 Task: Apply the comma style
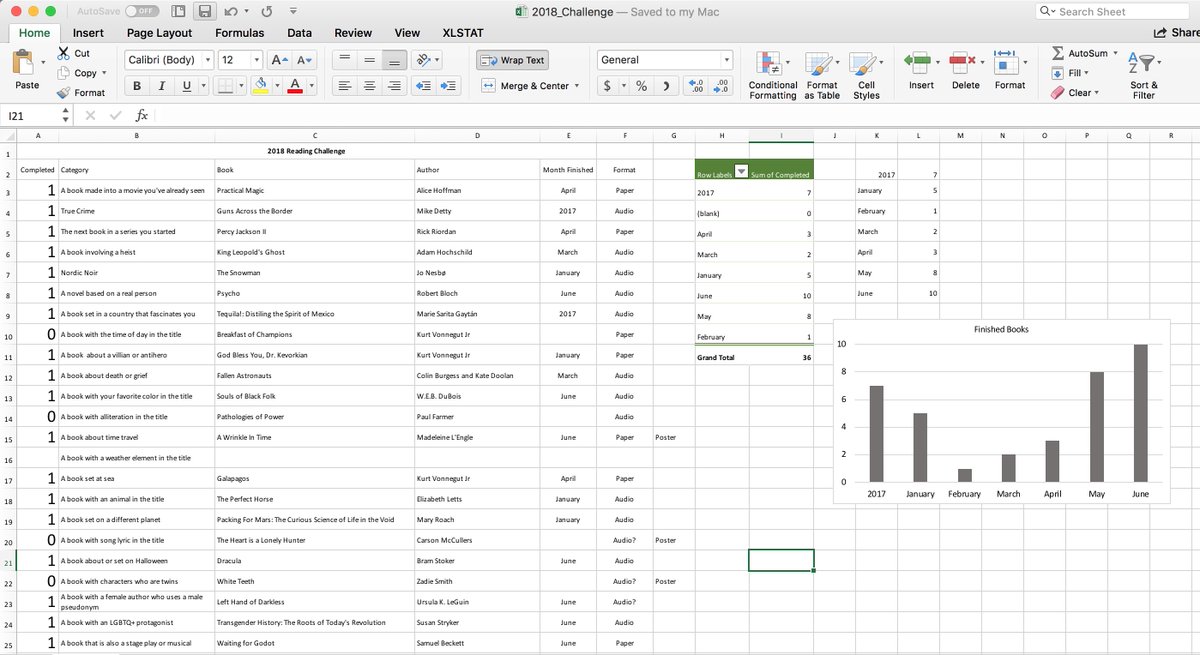click(x=666, y=86)
